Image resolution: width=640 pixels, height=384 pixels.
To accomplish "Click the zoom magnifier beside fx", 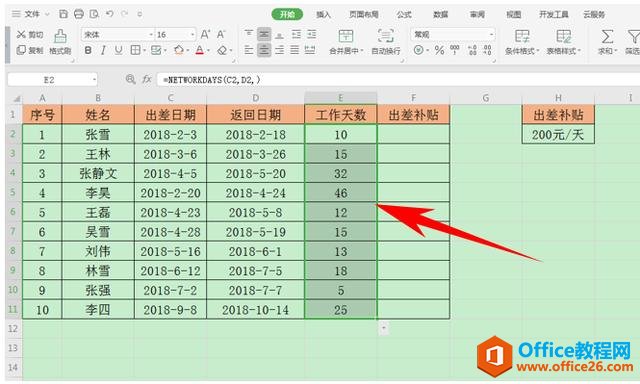I will point(131,79).
